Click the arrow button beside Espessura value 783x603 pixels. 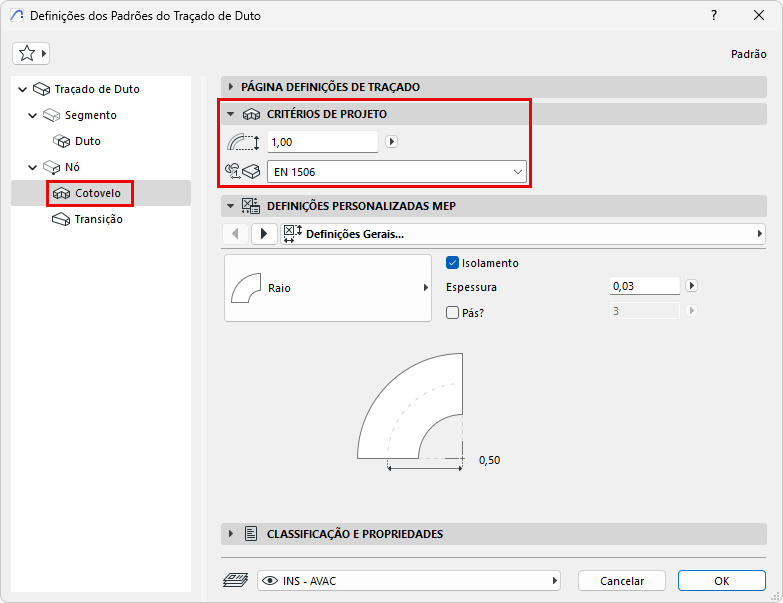coord(691,286)
